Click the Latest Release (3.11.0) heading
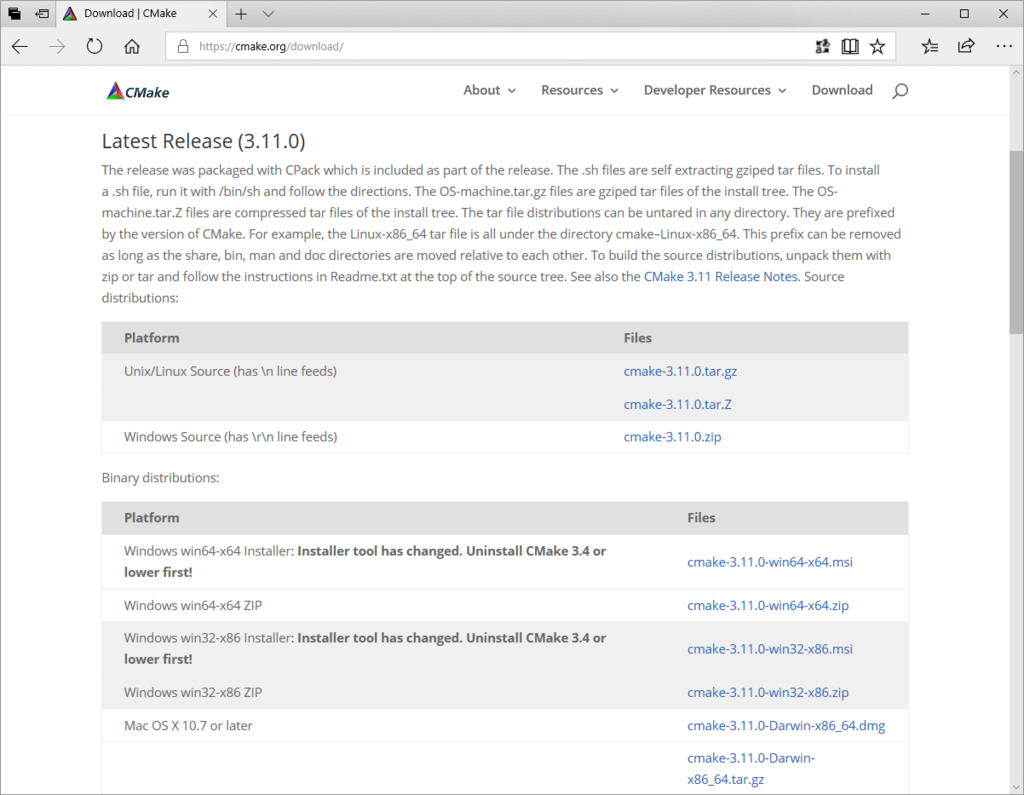The width and height of the screenshot is (1024, 795). [203, 141]
